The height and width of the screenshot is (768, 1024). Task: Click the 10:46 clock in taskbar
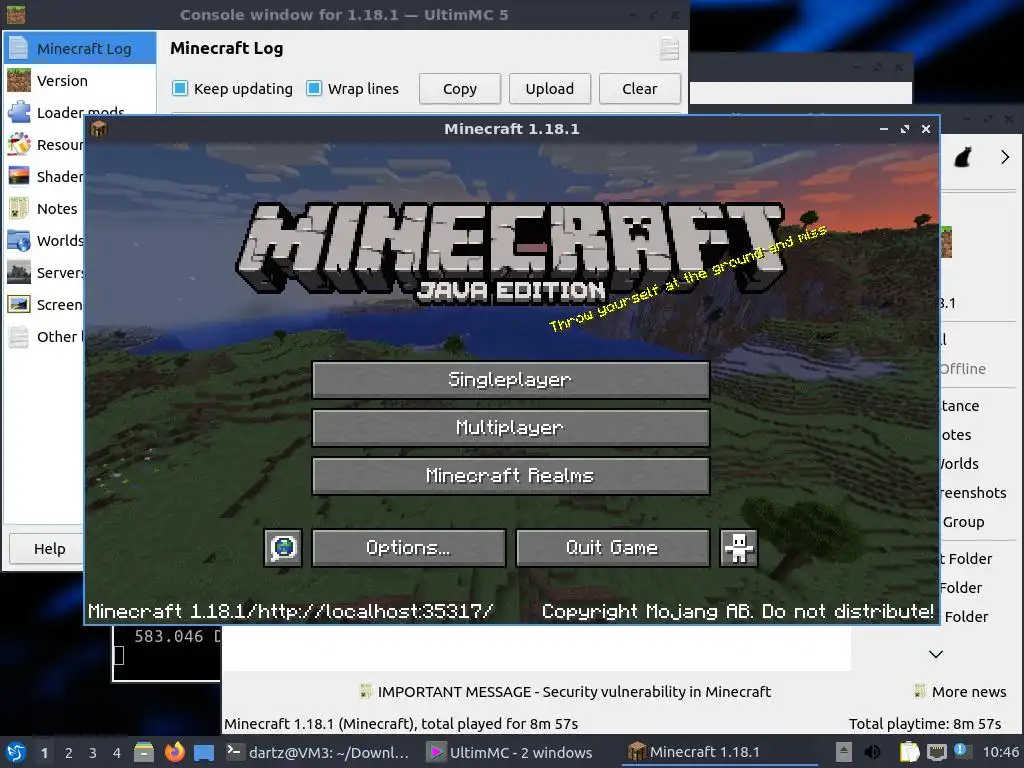pos(1000,752)
